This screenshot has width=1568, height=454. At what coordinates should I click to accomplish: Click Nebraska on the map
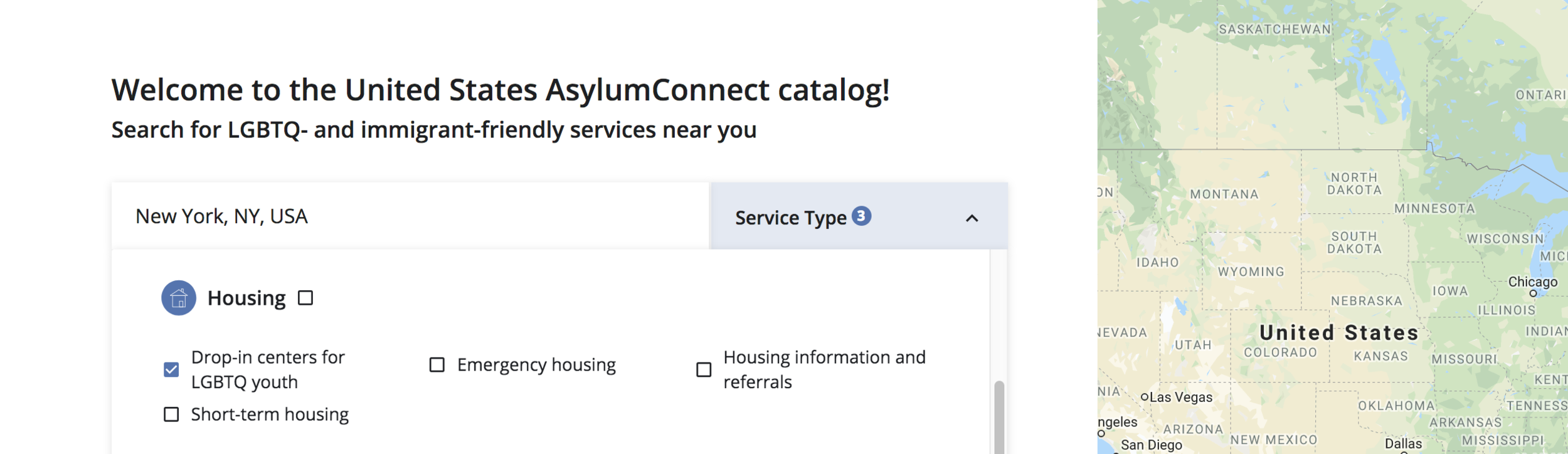click(x=1367, y=301)
